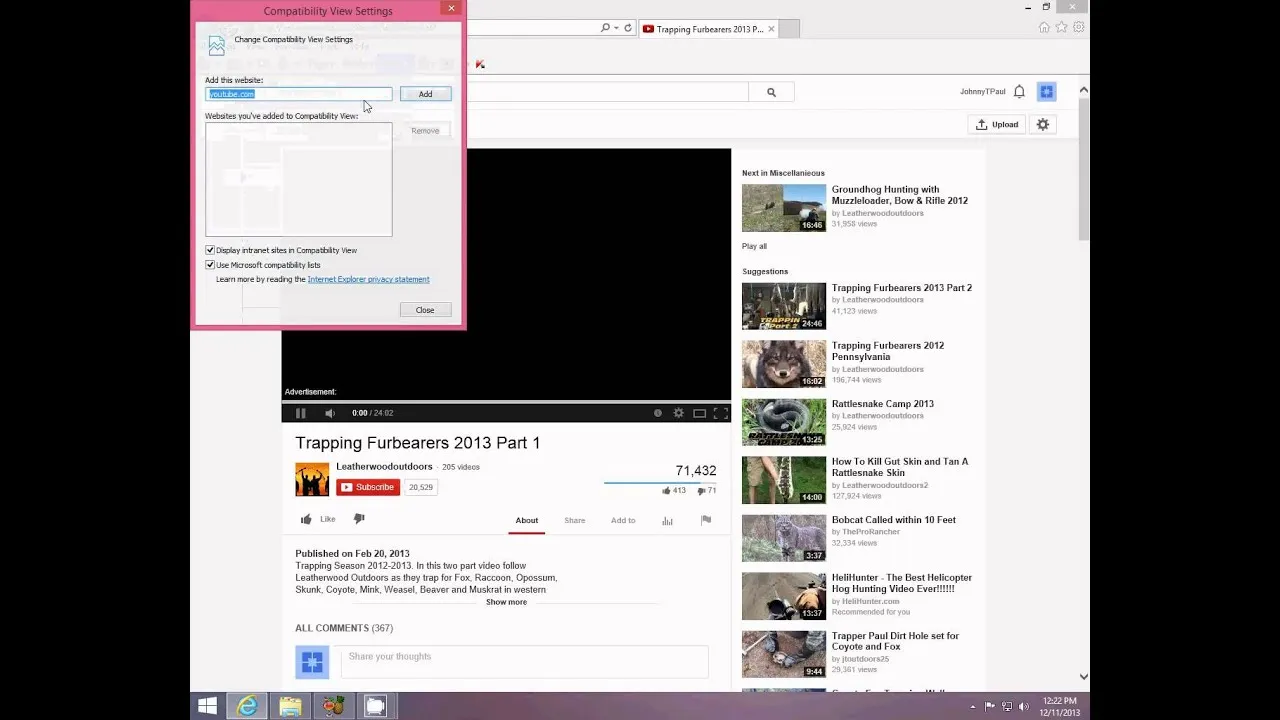Click the Action Center flag in system tray
Image resolution: width=1280 pixels, height=720 pixels.
pos(990,706)
